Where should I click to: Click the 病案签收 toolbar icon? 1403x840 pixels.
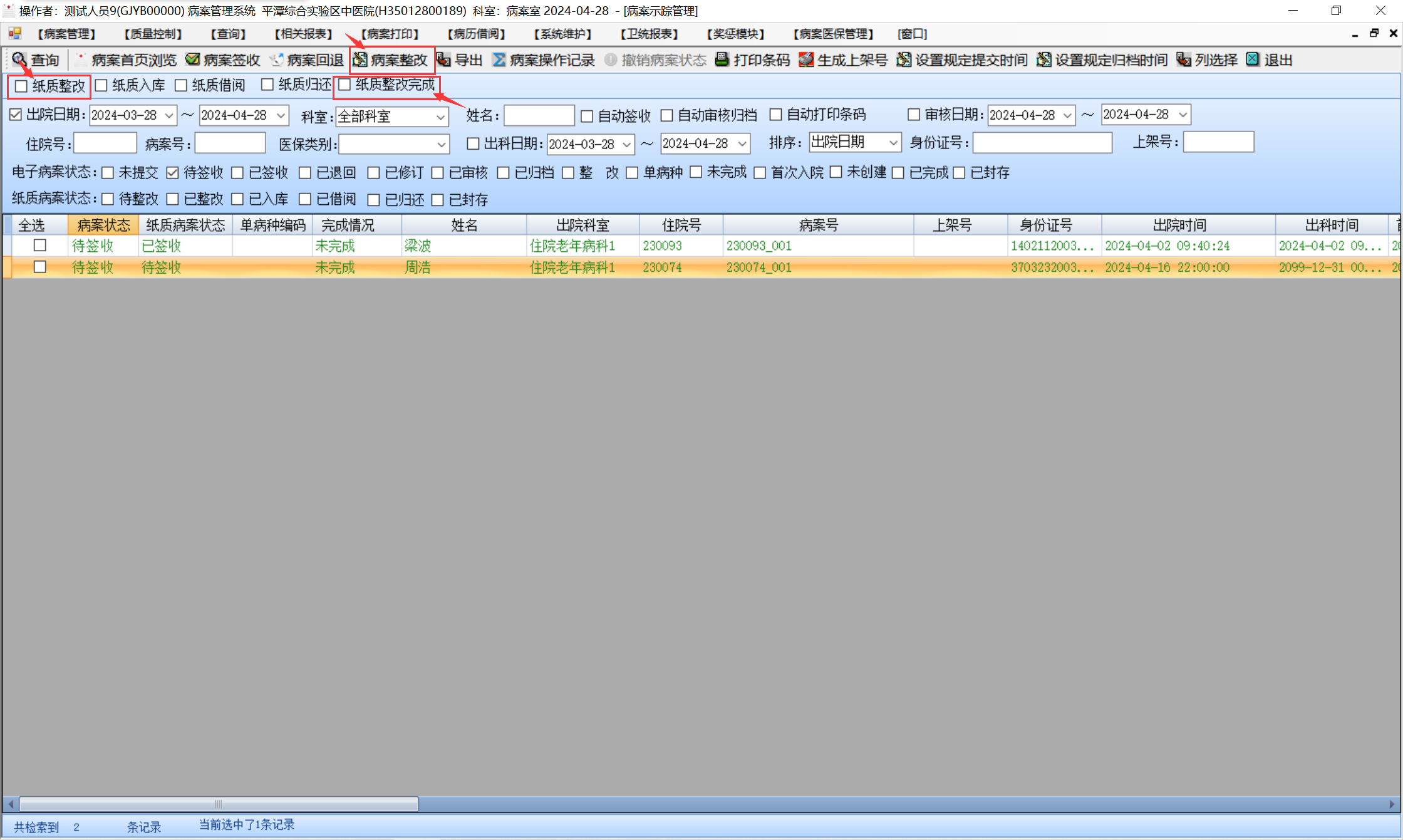pos(193,60)
